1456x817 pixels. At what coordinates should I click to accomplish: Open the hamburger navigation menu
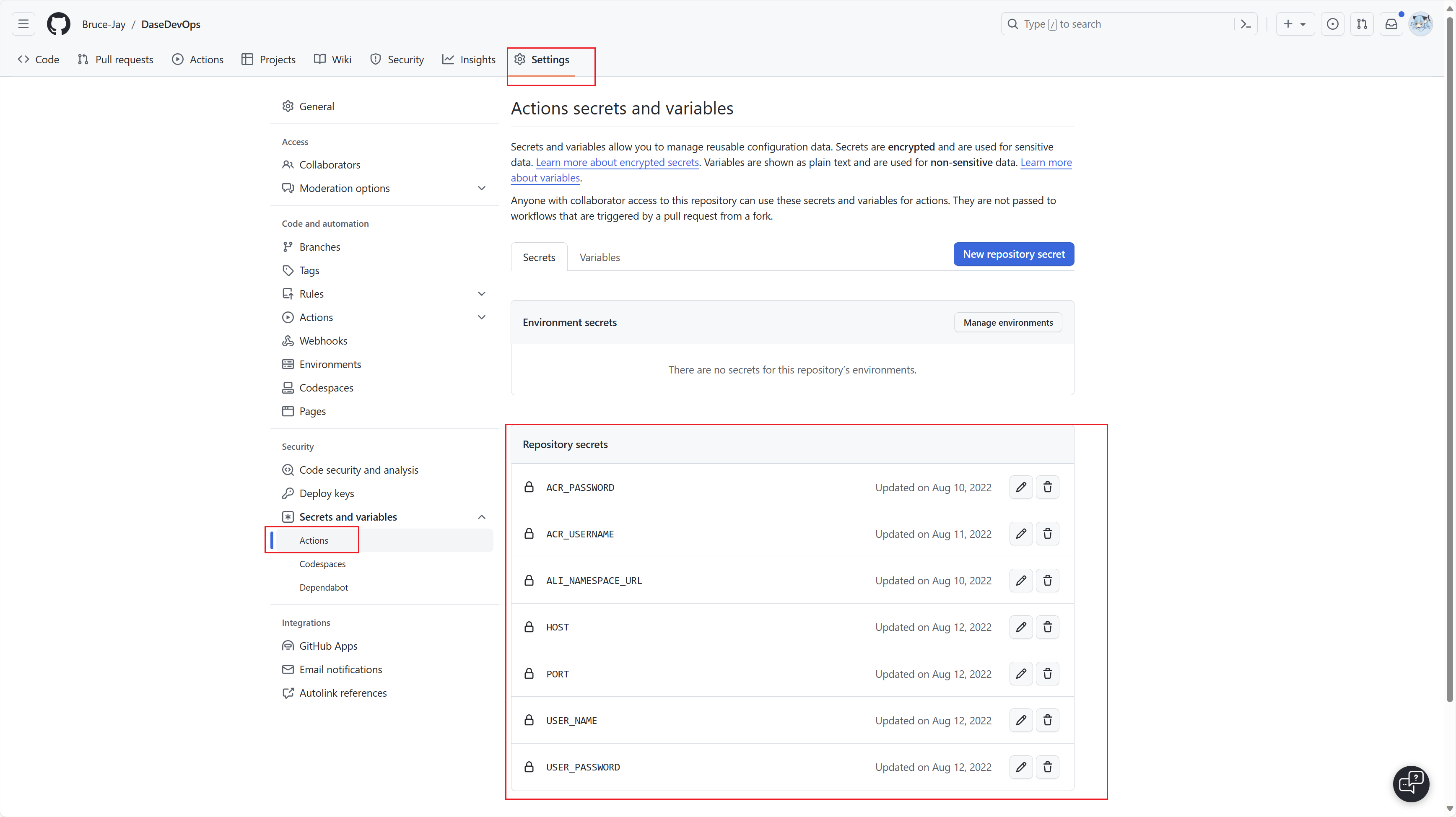click(x=23, y=24)
